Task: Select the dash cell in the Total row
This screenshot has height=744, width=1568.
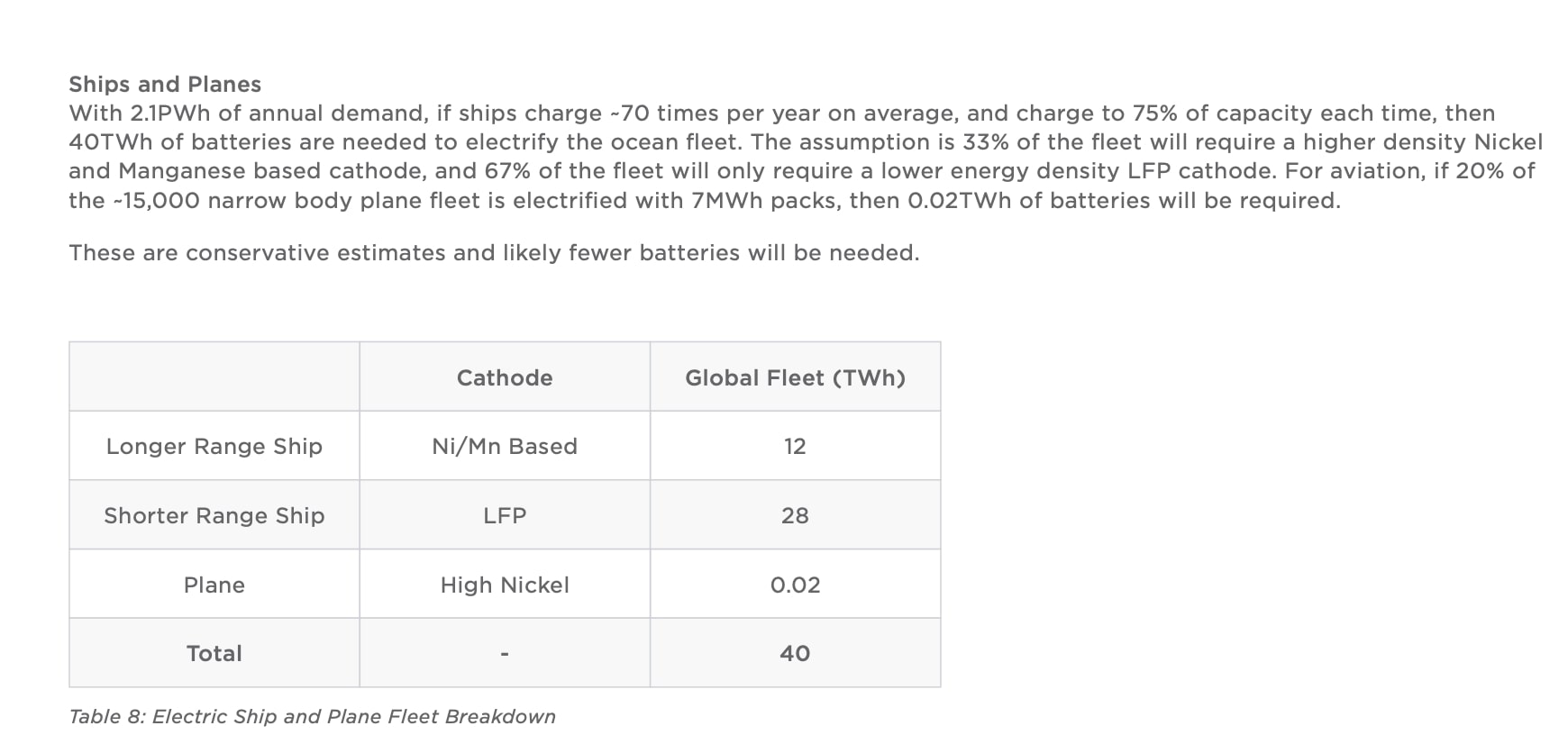Action: pyautogui.click(x=505, y=654)
